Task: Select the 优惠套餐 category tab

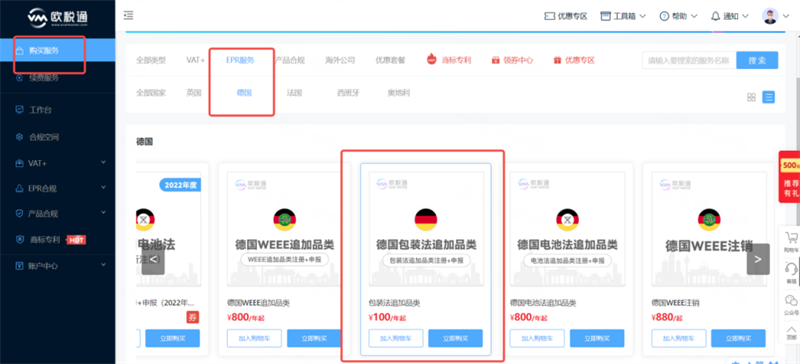Action: [x=390, y=60]
